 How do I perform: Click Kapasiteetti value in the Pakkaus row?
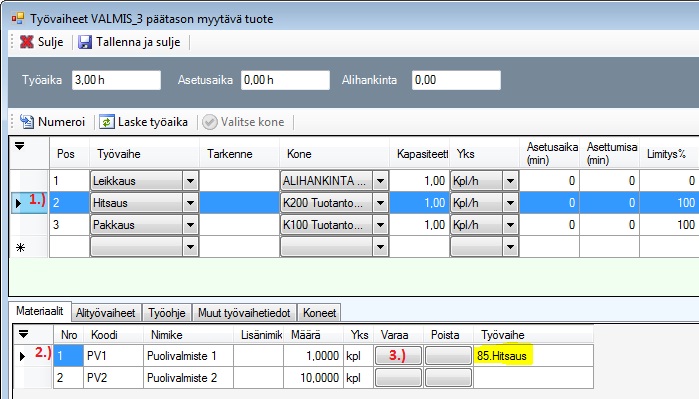[419, 225]
